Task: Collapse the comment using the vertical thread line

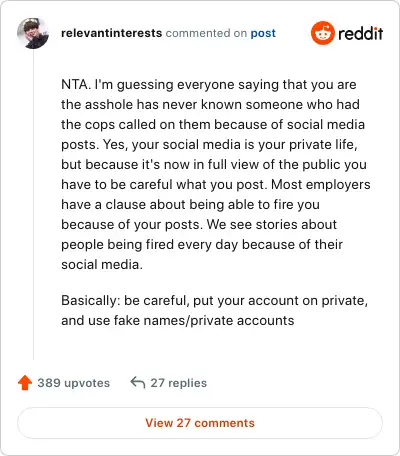Action: click(33, 205)
